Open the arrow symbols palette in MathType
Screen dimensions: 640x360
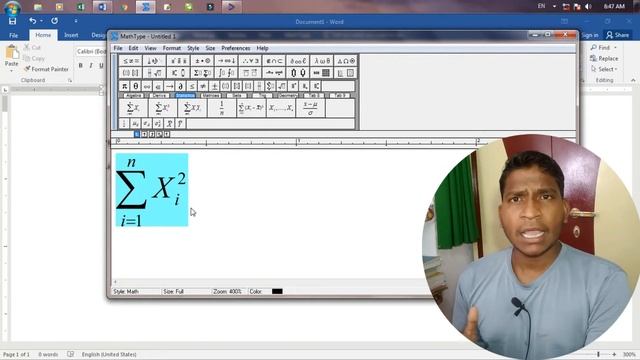pos(226,61)
